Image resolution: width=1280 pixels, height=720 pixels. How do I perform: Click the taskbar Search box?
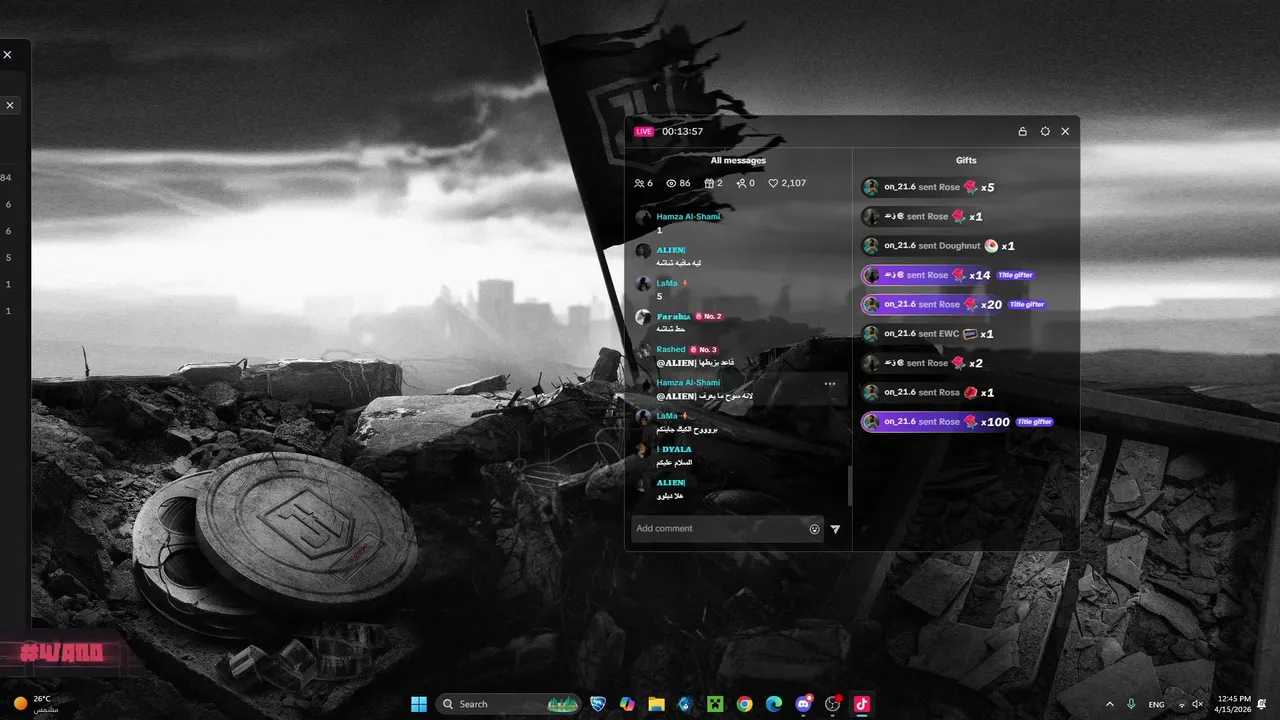[510, 704]
